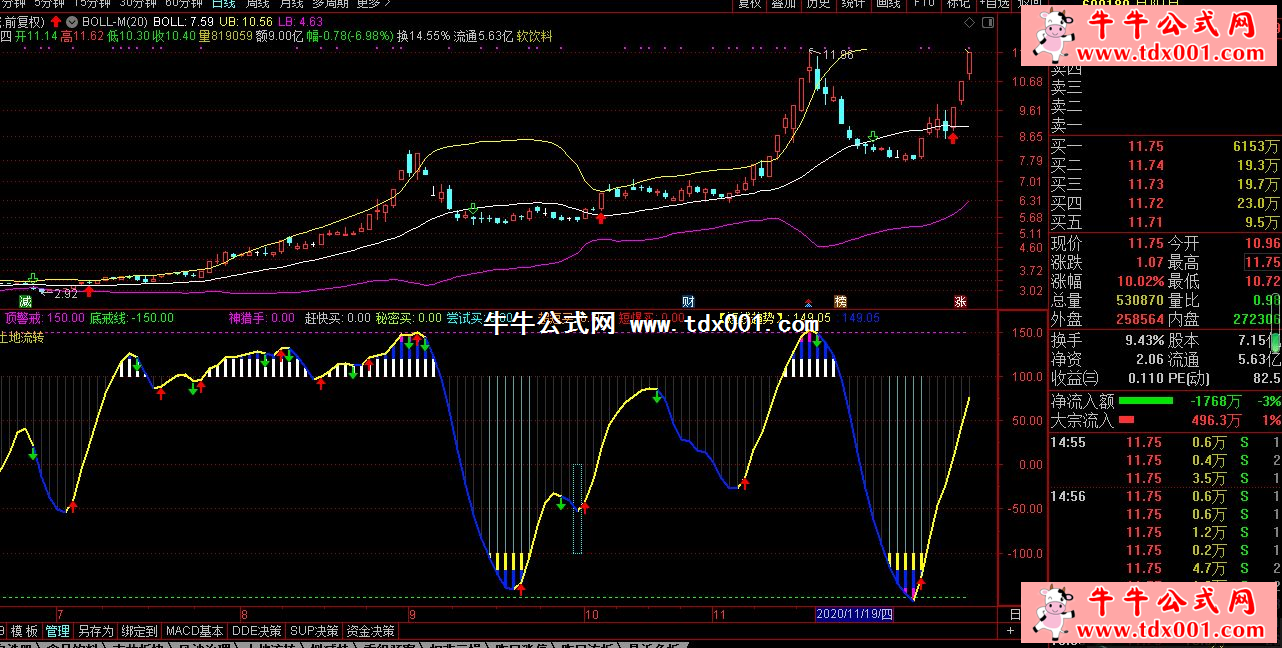Click the 底戒线: -150.00 label
This screenshot has height=648, width=1282.
131,318
